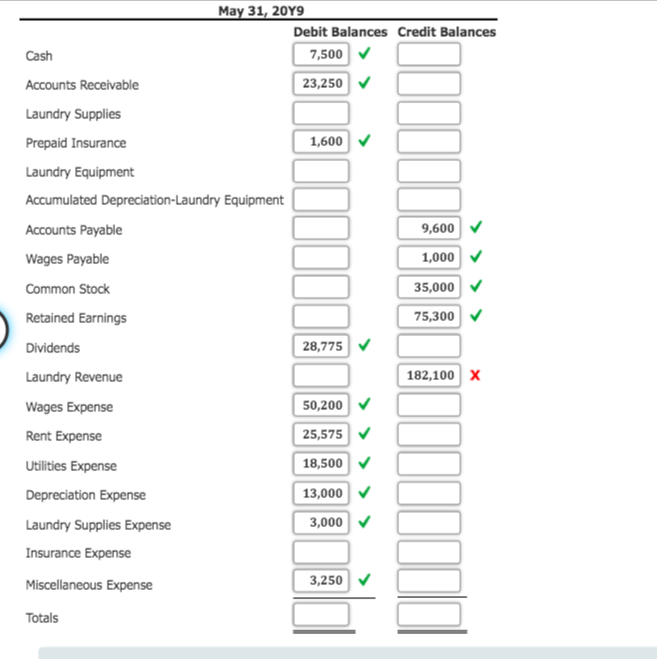
Task: Click Laundry Supplies credit balance field
Action: 429,113
